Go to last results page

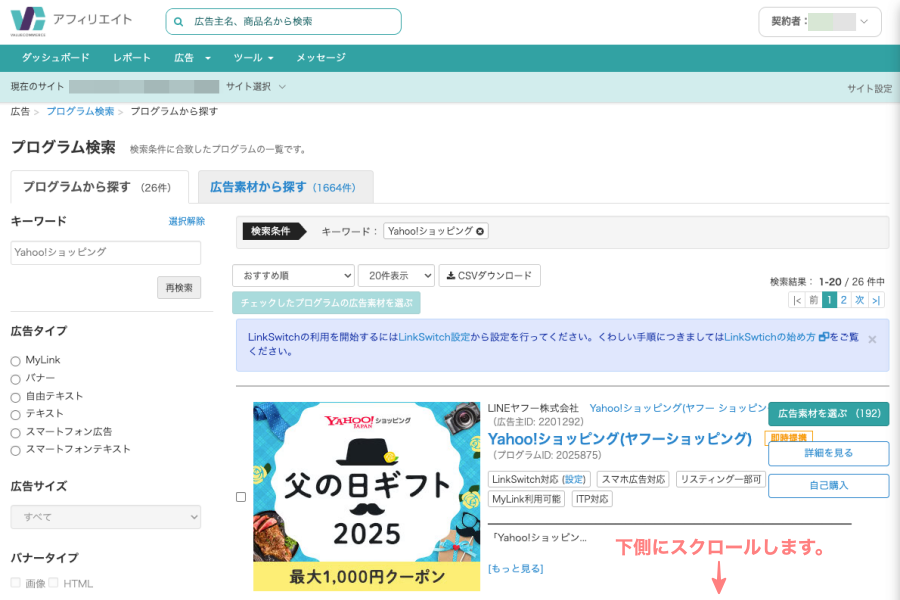tap(876, 300)
